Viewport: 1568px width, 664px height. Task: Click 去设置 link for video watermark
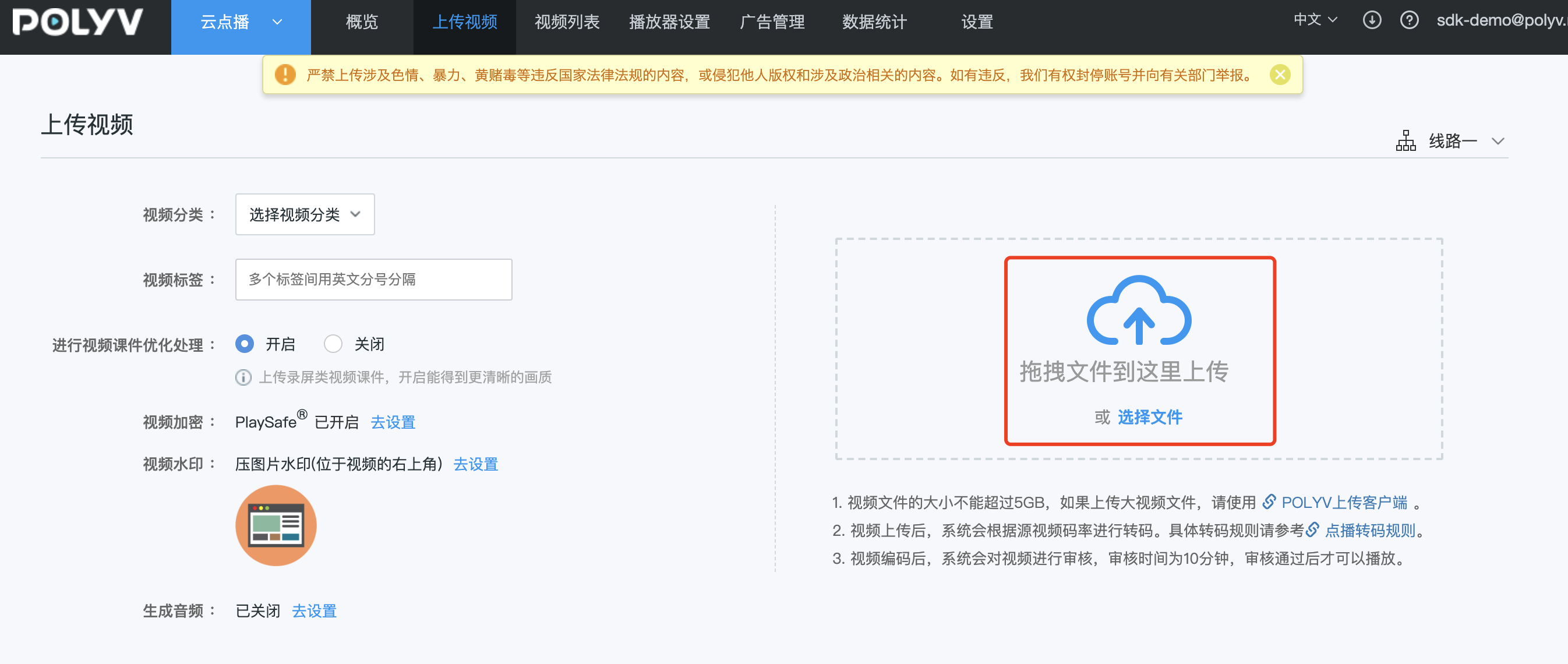pos(475,464)
